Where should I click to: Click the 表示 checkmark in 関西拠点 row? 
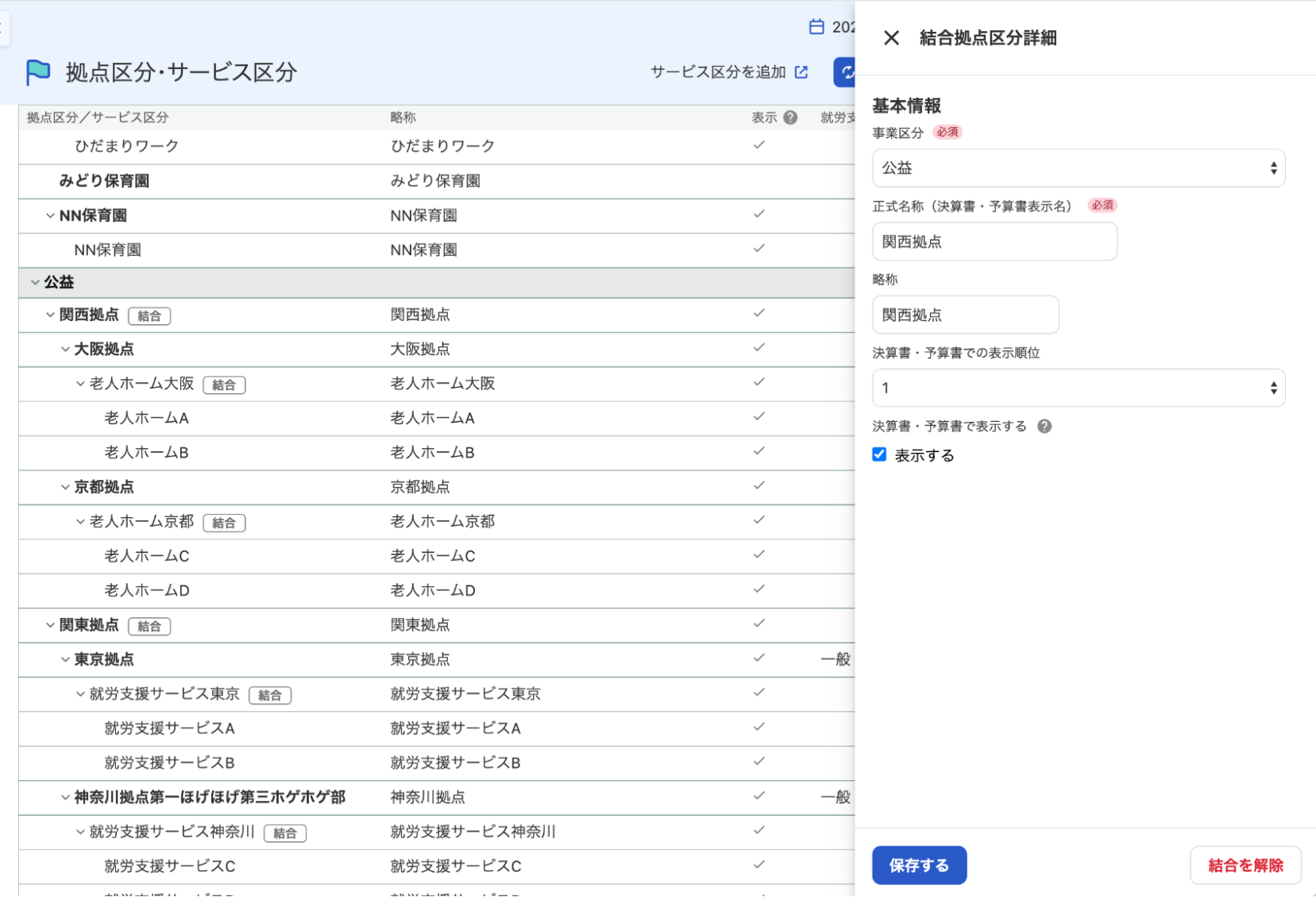(x=759, y=313)
